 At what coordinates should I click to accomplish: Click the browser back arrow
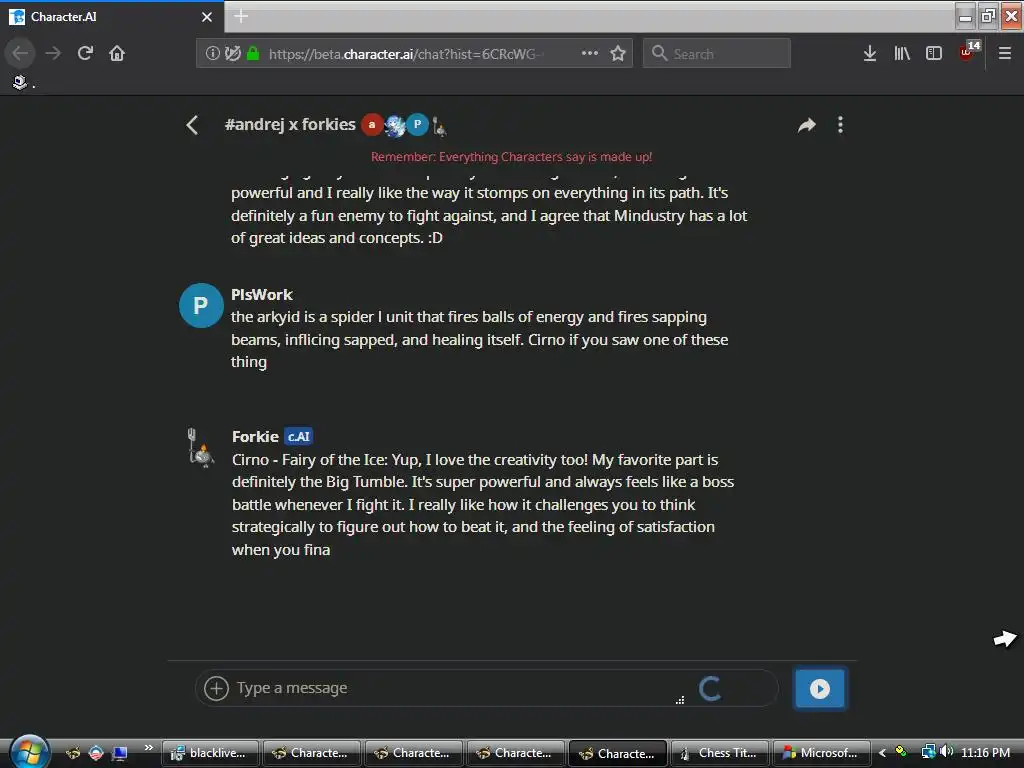click(x=20, y=53)
